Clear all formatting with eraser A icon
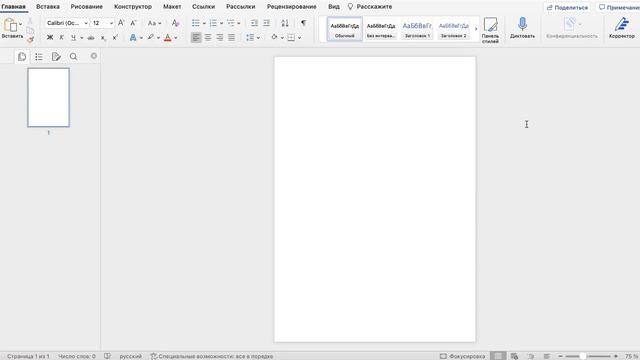The width and height of the screenshot is (640, 360). 176,23
